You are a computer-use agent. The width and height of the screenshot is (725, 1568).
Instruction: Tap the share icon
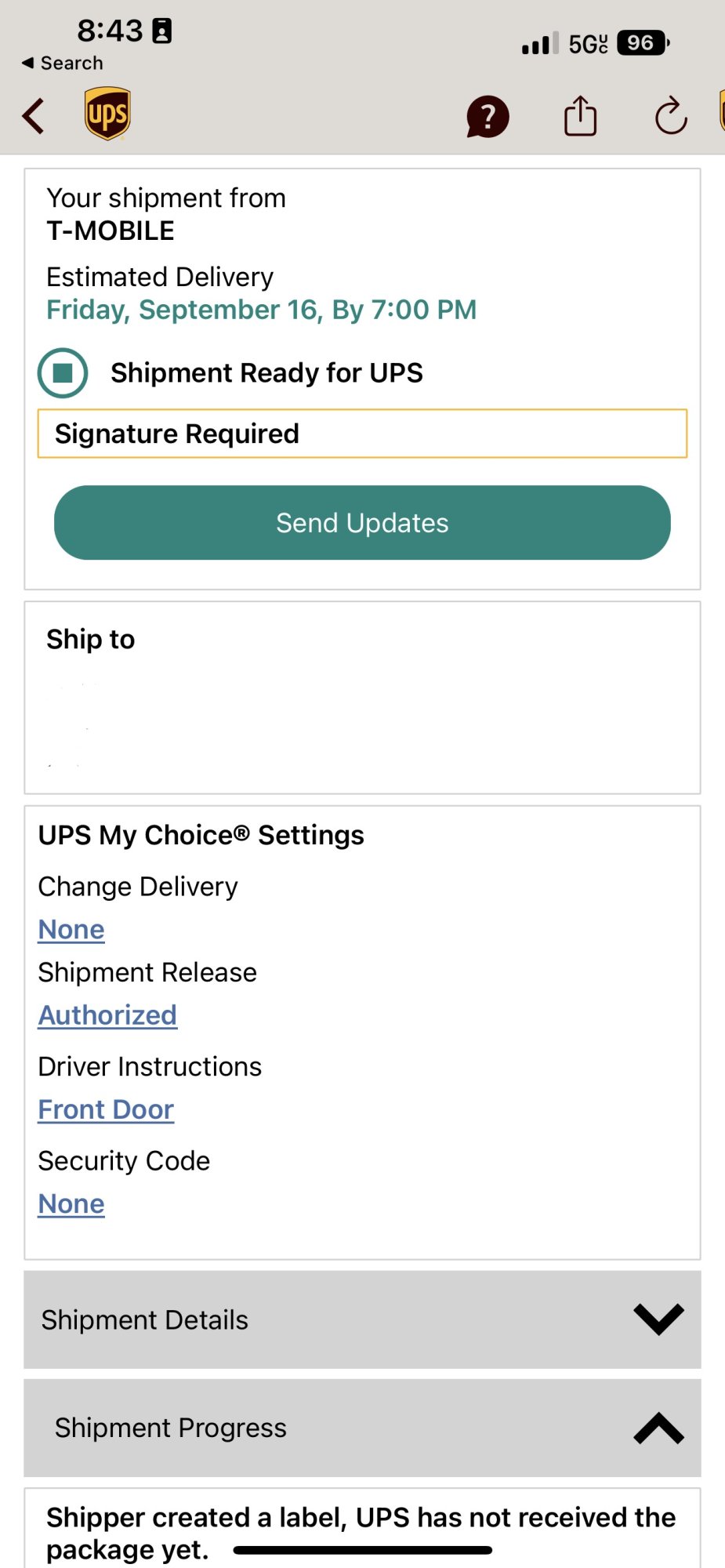580,116
